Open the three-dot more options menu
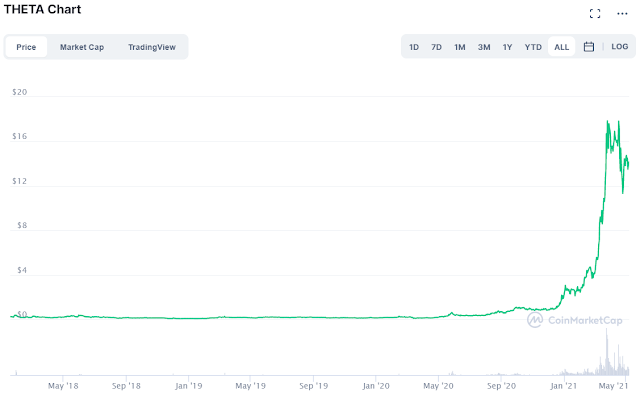 click(622, 13)
